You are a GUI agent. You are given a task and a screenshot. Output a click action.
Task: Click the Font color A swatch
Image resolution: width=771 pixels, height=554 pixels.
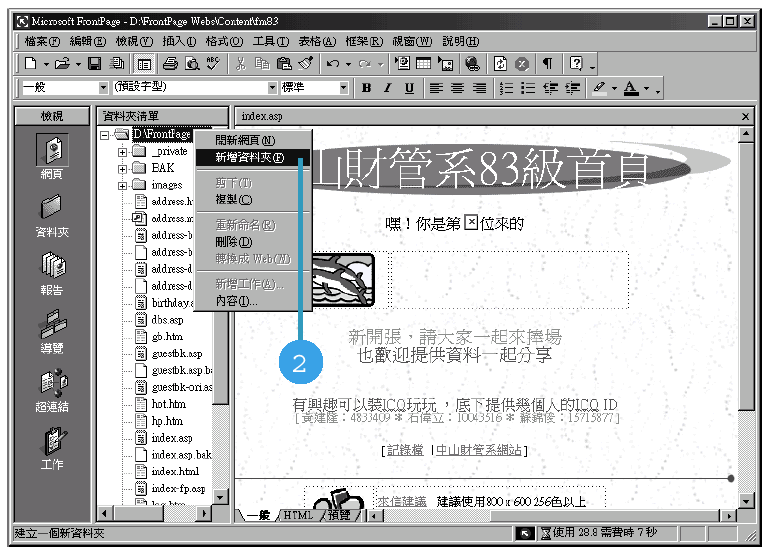(x=631, y=88)
